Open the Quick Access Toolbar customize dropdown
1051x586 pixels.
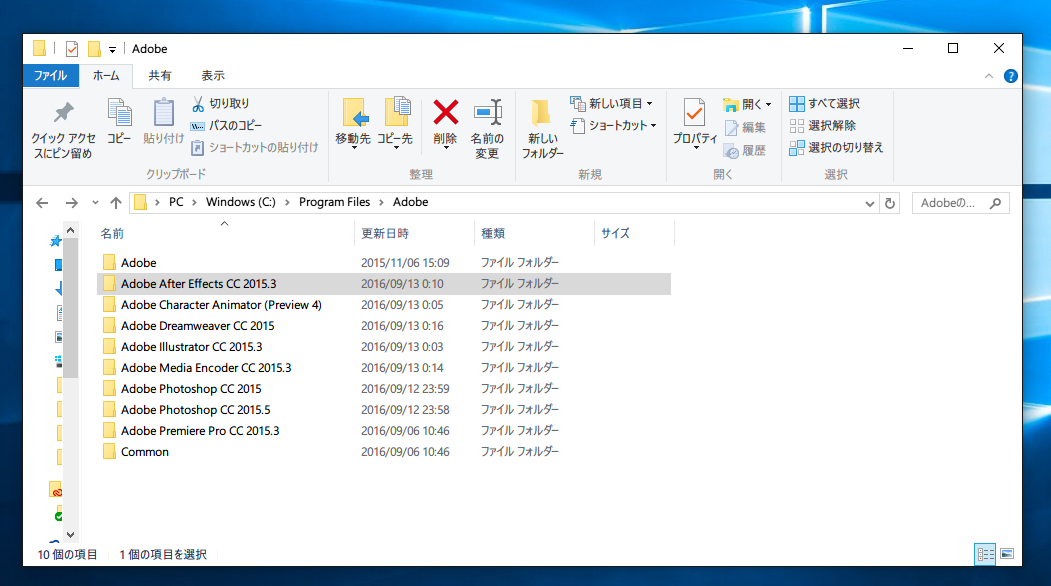click(113, 50)
